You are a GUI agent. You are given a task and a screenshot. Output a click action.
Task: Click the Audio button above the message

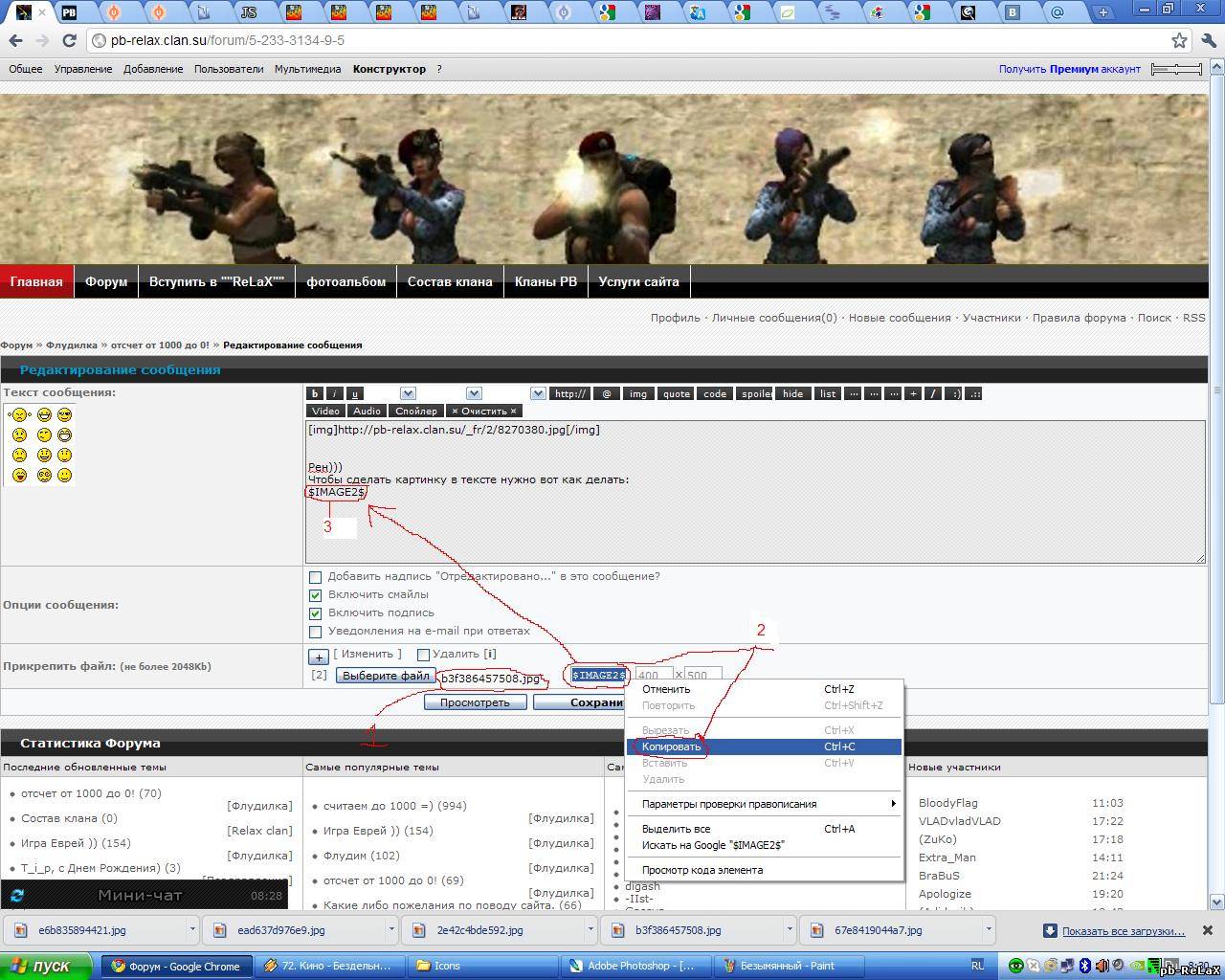click(367, 411)
